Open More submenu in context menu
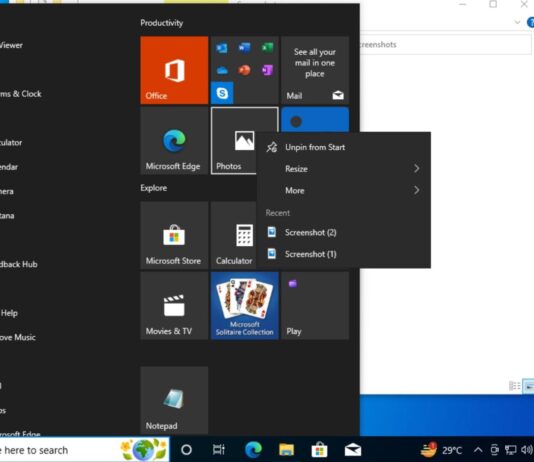 [343, 190]
